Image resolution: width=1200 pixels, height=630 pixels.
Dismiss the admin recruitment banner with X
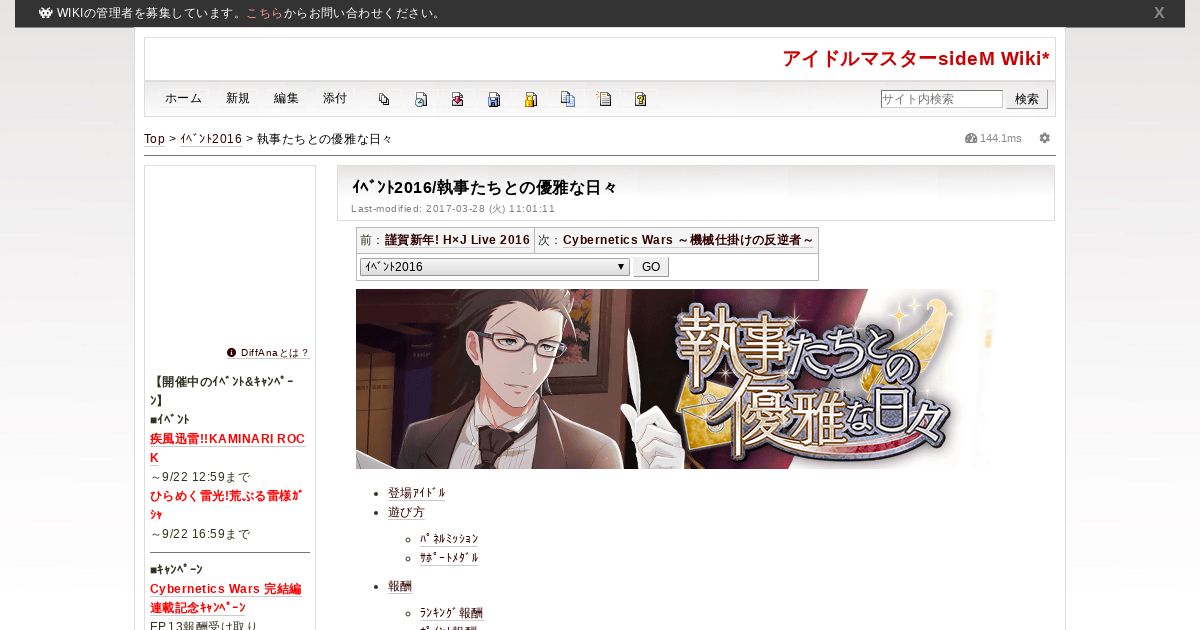[x=1159, y=13]
